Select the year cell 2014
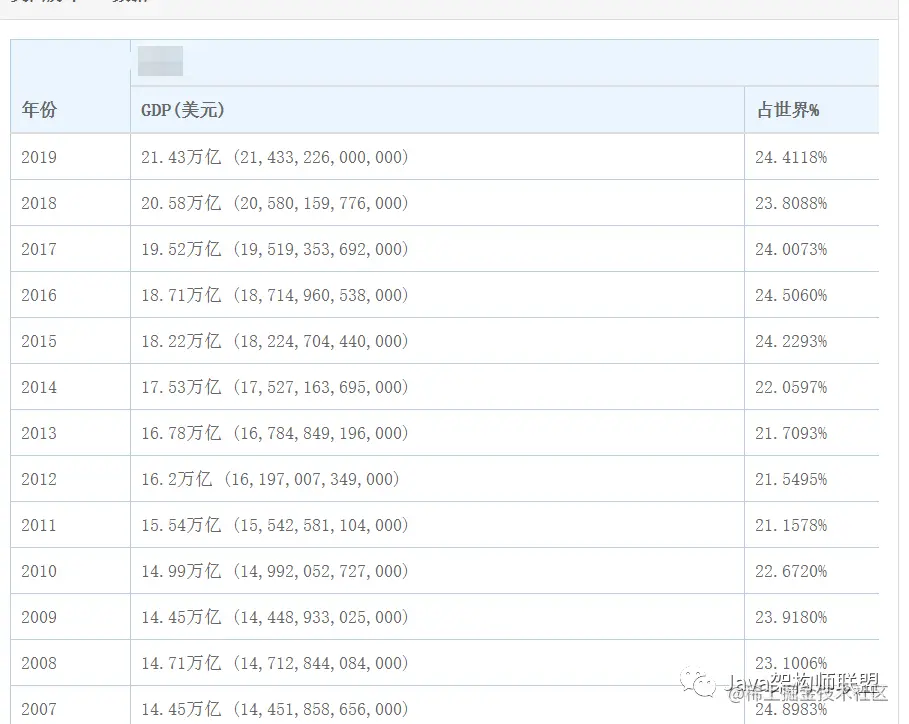Viewport: 909px width, 724px height. [x=39, y=387]
